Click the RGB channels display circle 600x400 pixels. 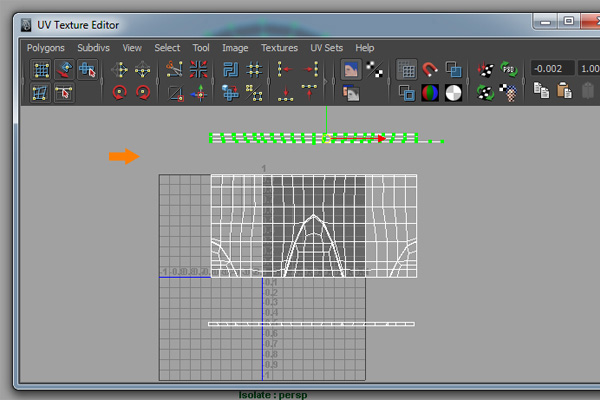(x=431, y=93)
